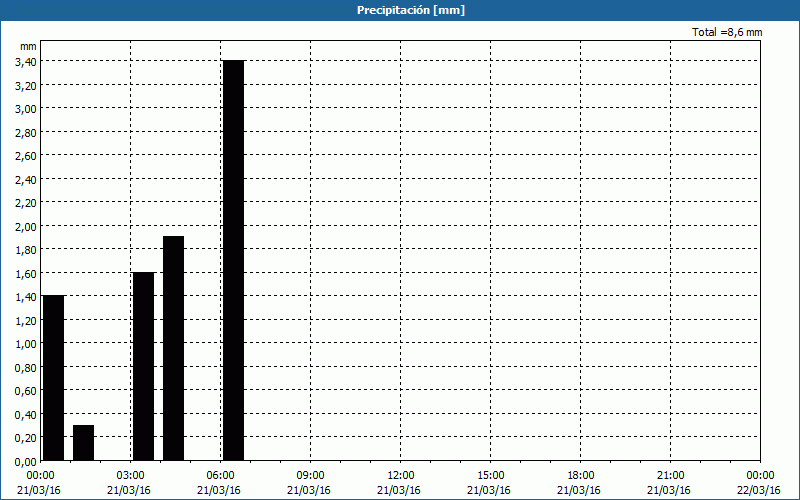Click the 03:00 time axis label
The width and height of the screenshot is (800, 500).
[x=130, y=476]
